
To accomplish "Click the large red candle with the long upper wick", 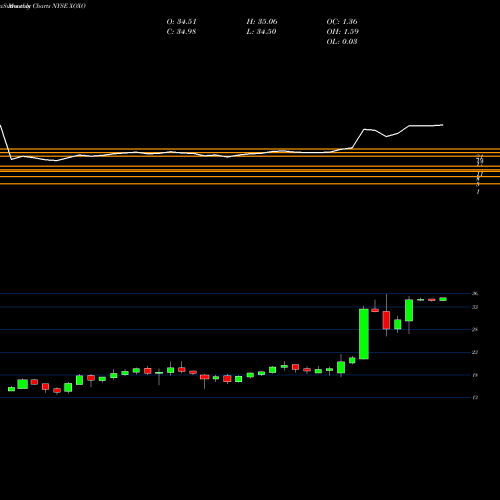I will pos(386,320).
